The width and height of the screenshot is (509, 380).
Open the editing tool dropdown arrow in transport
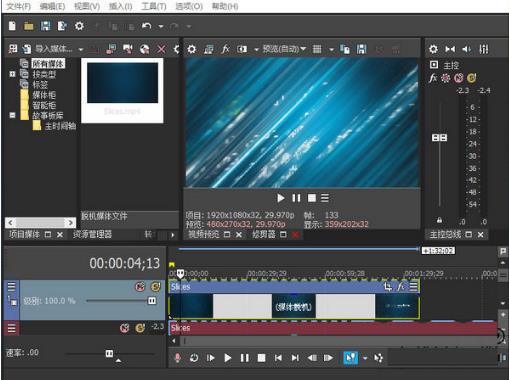point(365,358)
